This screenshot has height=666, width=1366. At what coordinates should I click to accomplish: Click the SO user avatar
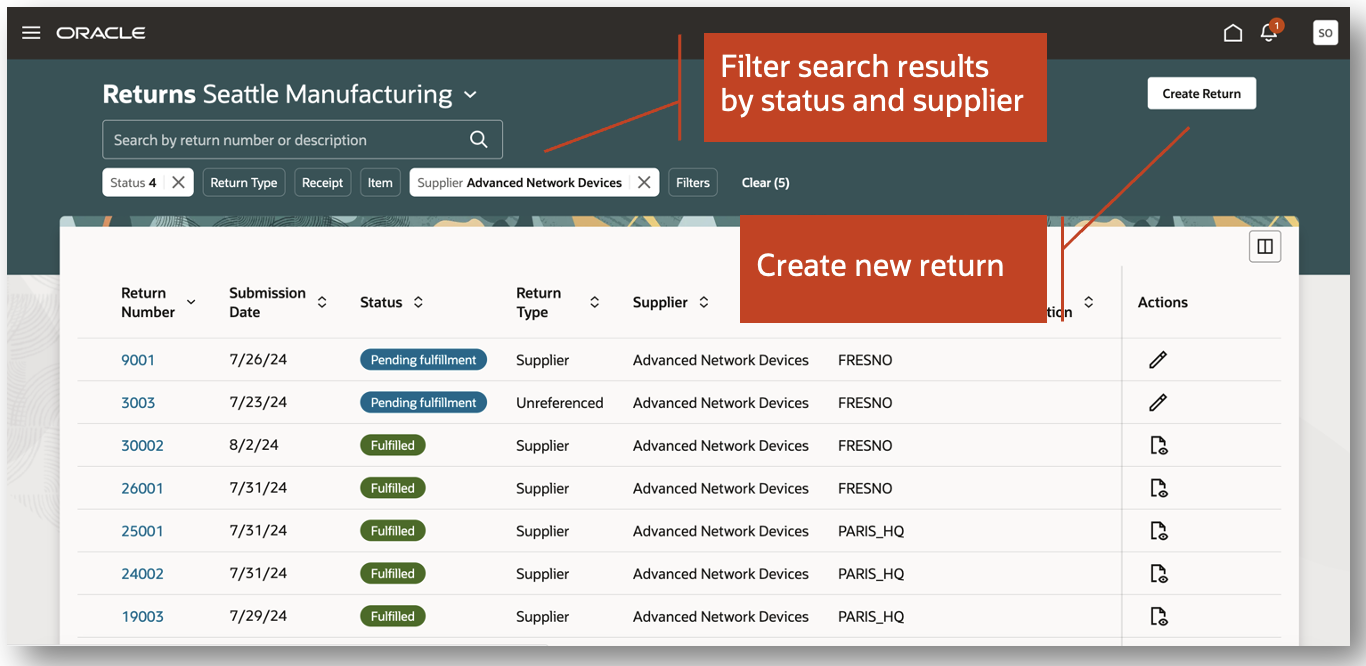point(1325,33)
